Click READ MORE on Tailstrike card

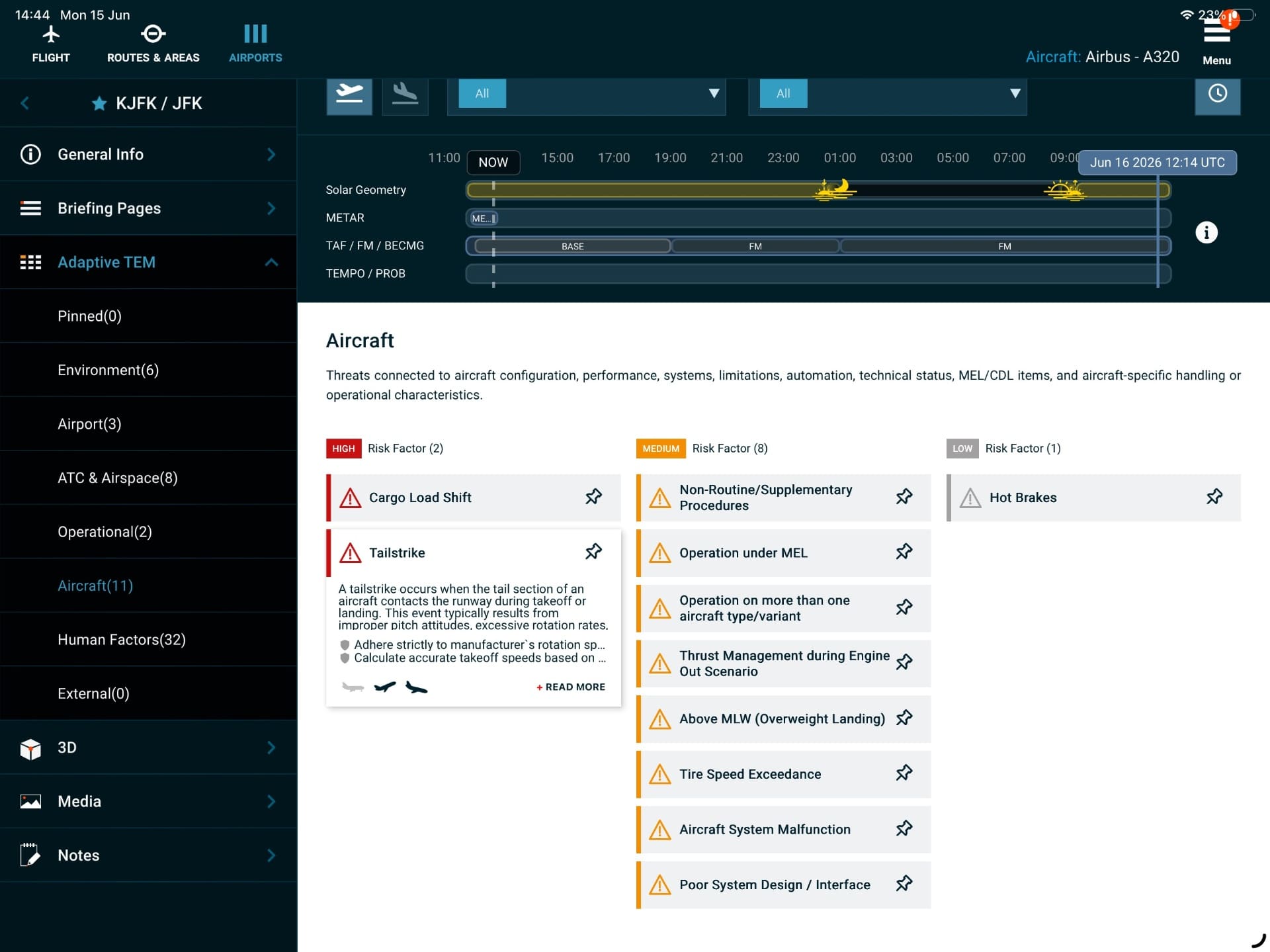click(570, 687)
